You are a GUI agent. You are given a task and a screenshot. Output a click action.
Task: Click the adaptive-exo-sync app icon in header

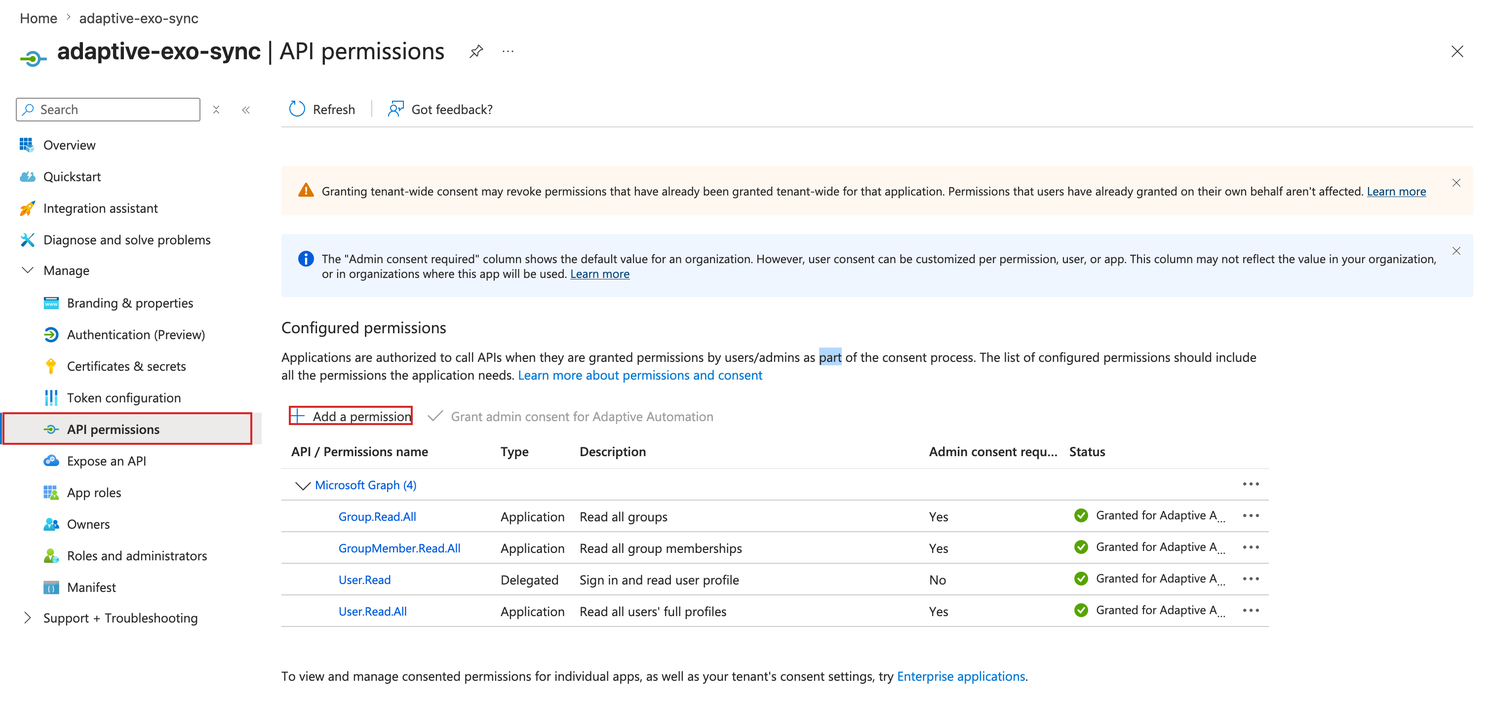(33, 59)
